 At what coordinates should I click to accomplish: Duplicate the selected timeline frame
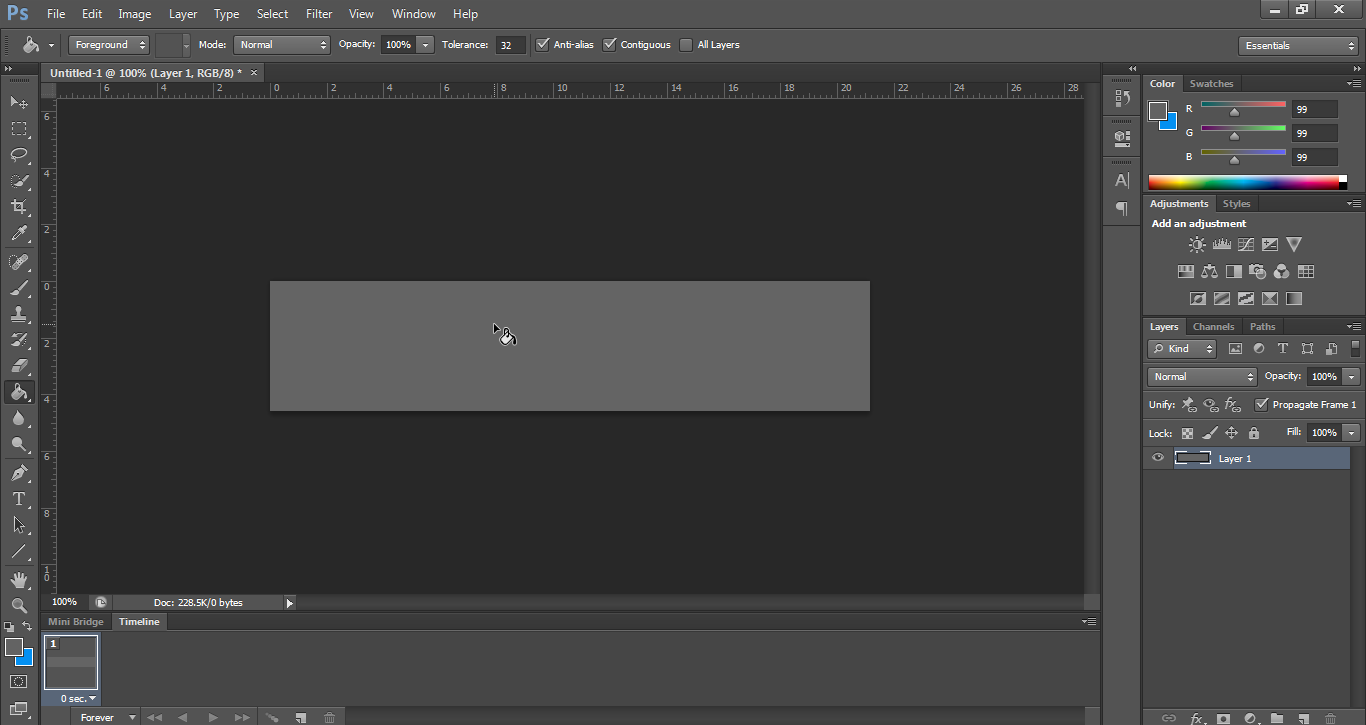(300, 718)
